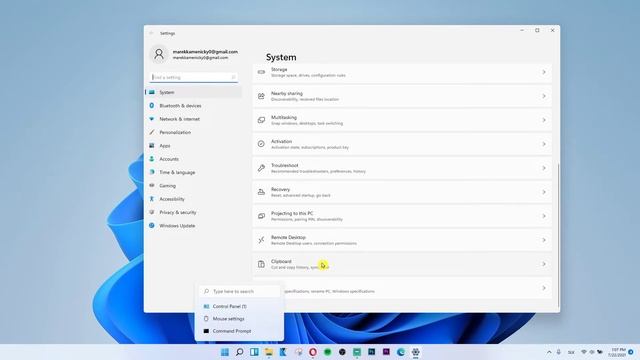Screen dimensions: 640x360
Task: Click the Troubleshoot wrench icon
Action: 261,168
